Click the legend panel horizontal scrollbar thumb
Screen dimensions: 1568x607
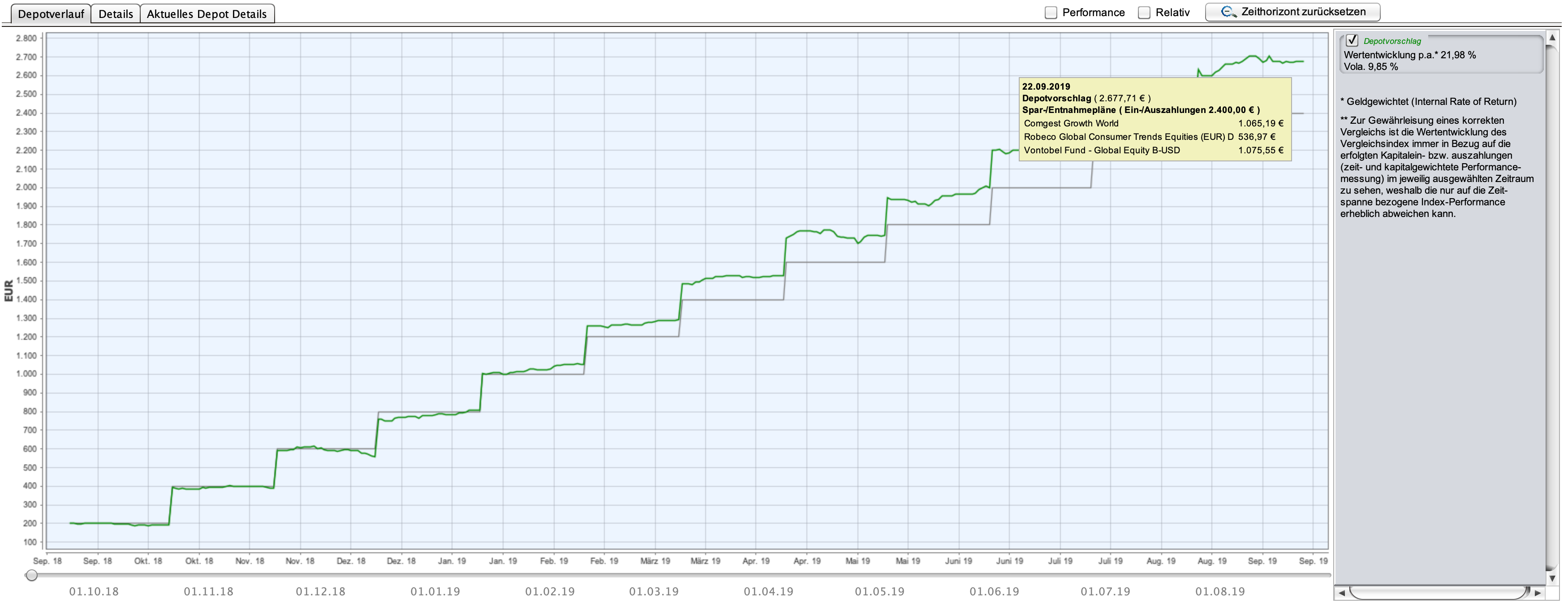pos(1439,592)
